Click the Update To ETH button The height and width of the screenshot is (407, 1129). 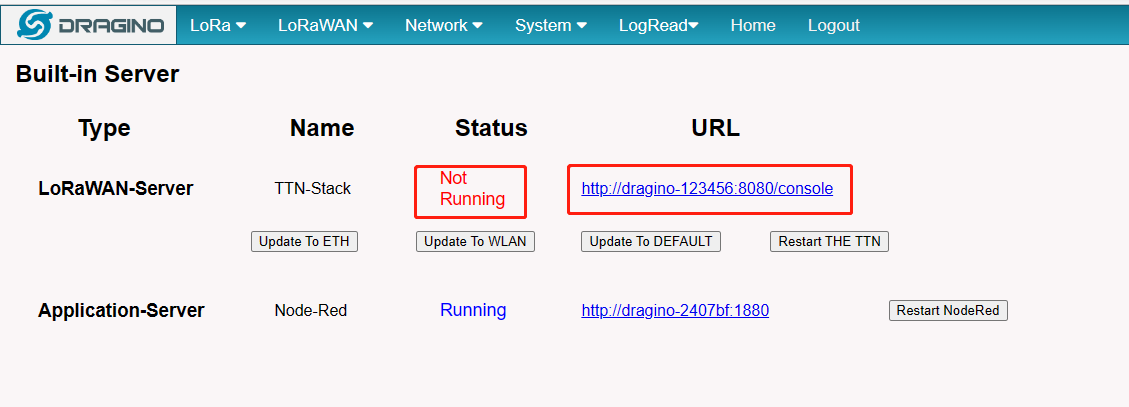click(x=305, y=241)
